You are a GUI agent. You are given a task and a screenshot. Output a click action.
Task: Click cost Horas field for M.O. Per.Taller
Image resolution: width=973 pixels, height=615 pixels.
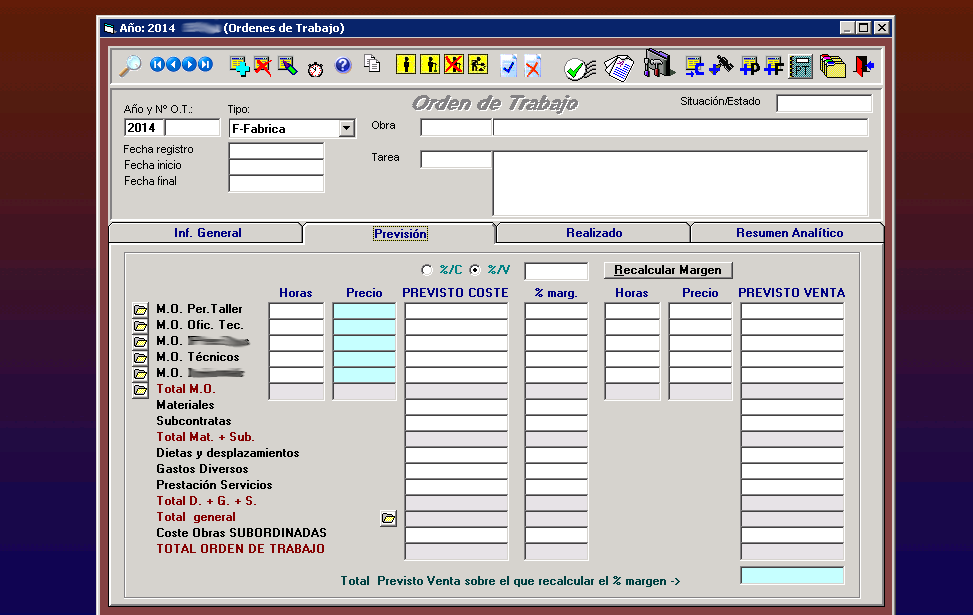click(297, 311)
